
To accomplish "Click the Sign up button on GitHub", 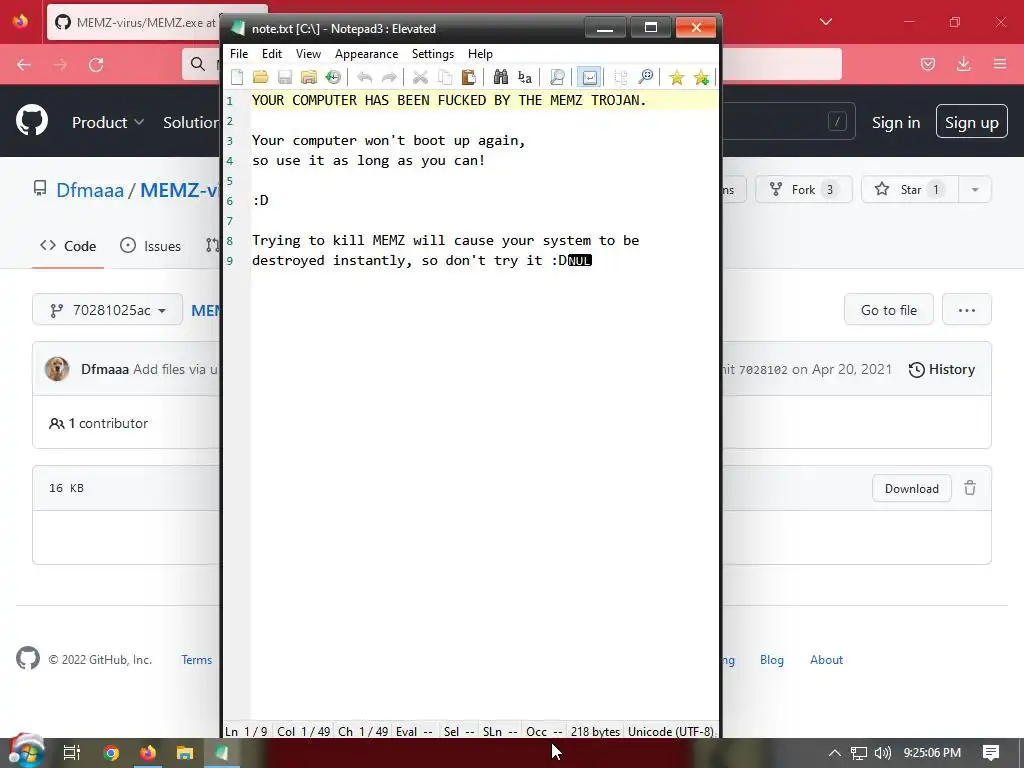I will 971,122.
